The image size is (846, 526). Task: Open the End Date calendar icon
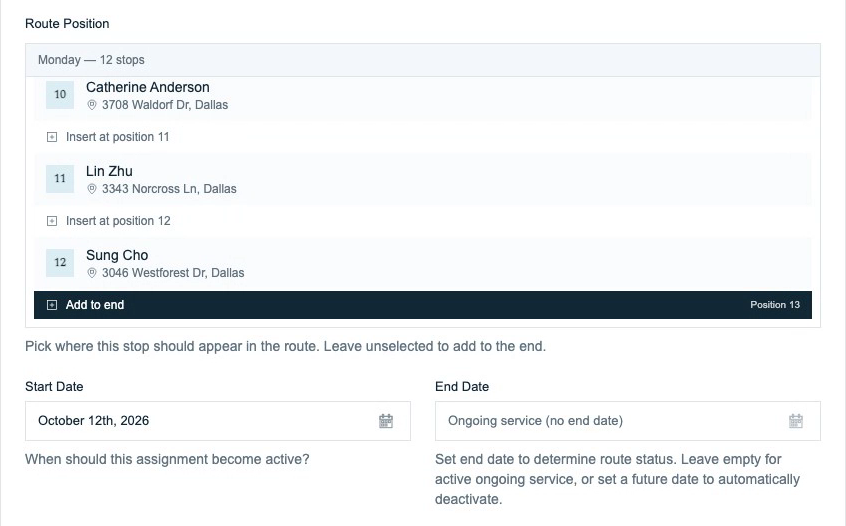coord(796,421)
